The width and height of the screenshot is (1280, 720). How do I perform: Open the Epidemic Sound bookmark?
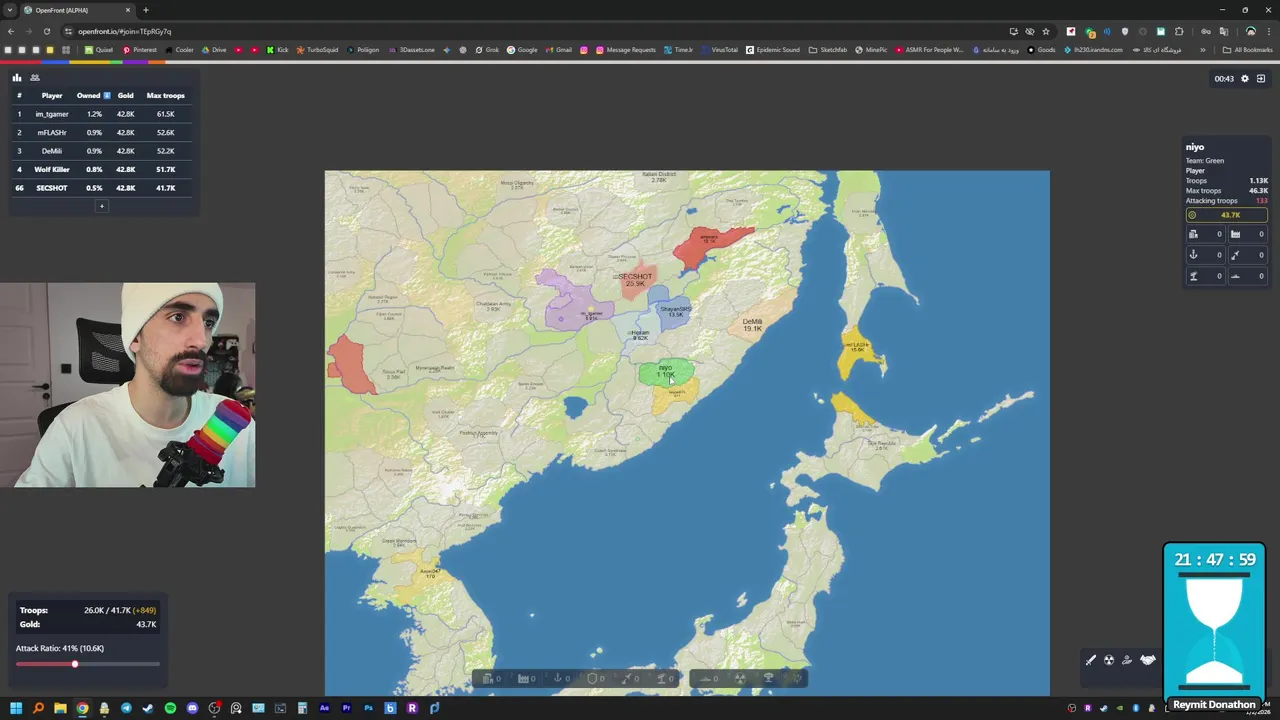773,50
